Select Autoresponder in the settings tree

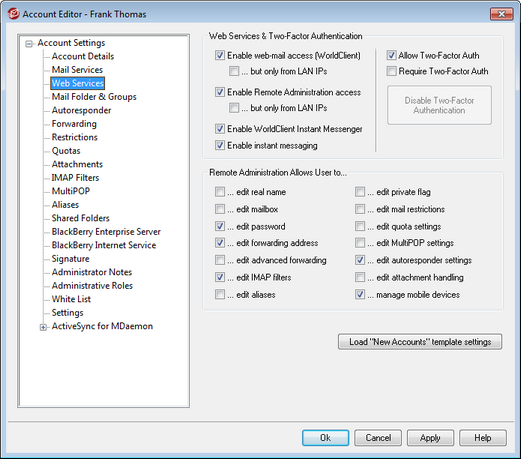pyautogui.click(x=81, y=110)
